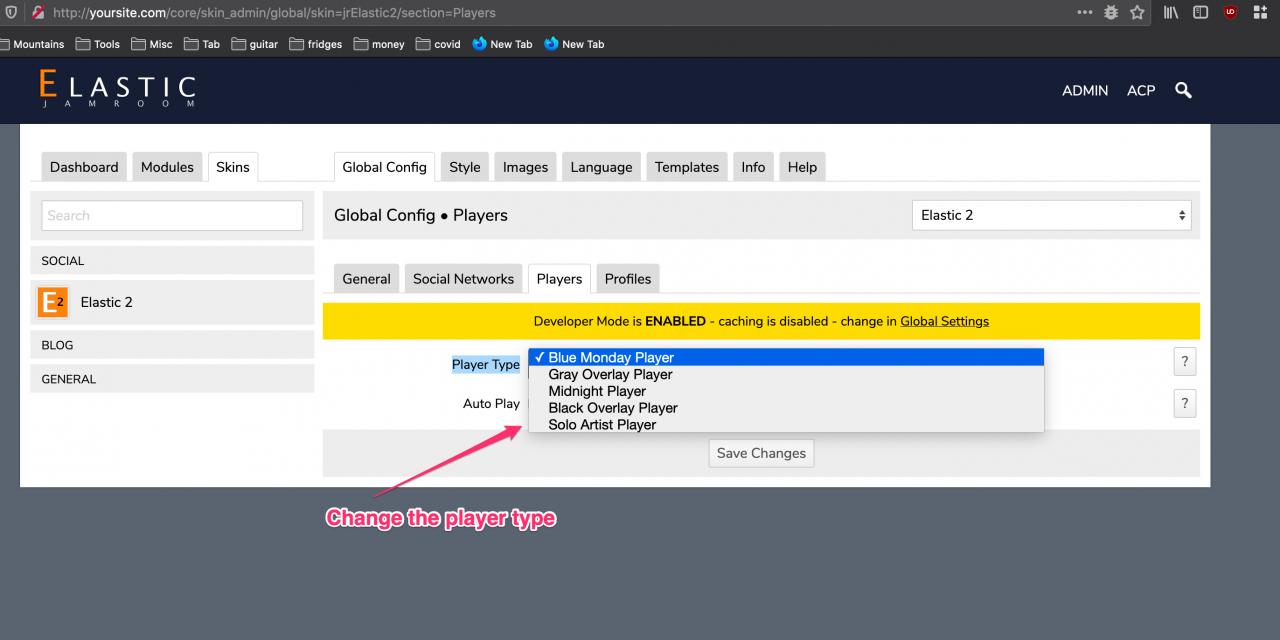The image size is (1280, 640).
Task: Open the Elastic 2 skin selector dropdown
Action: click(1051, 215)
